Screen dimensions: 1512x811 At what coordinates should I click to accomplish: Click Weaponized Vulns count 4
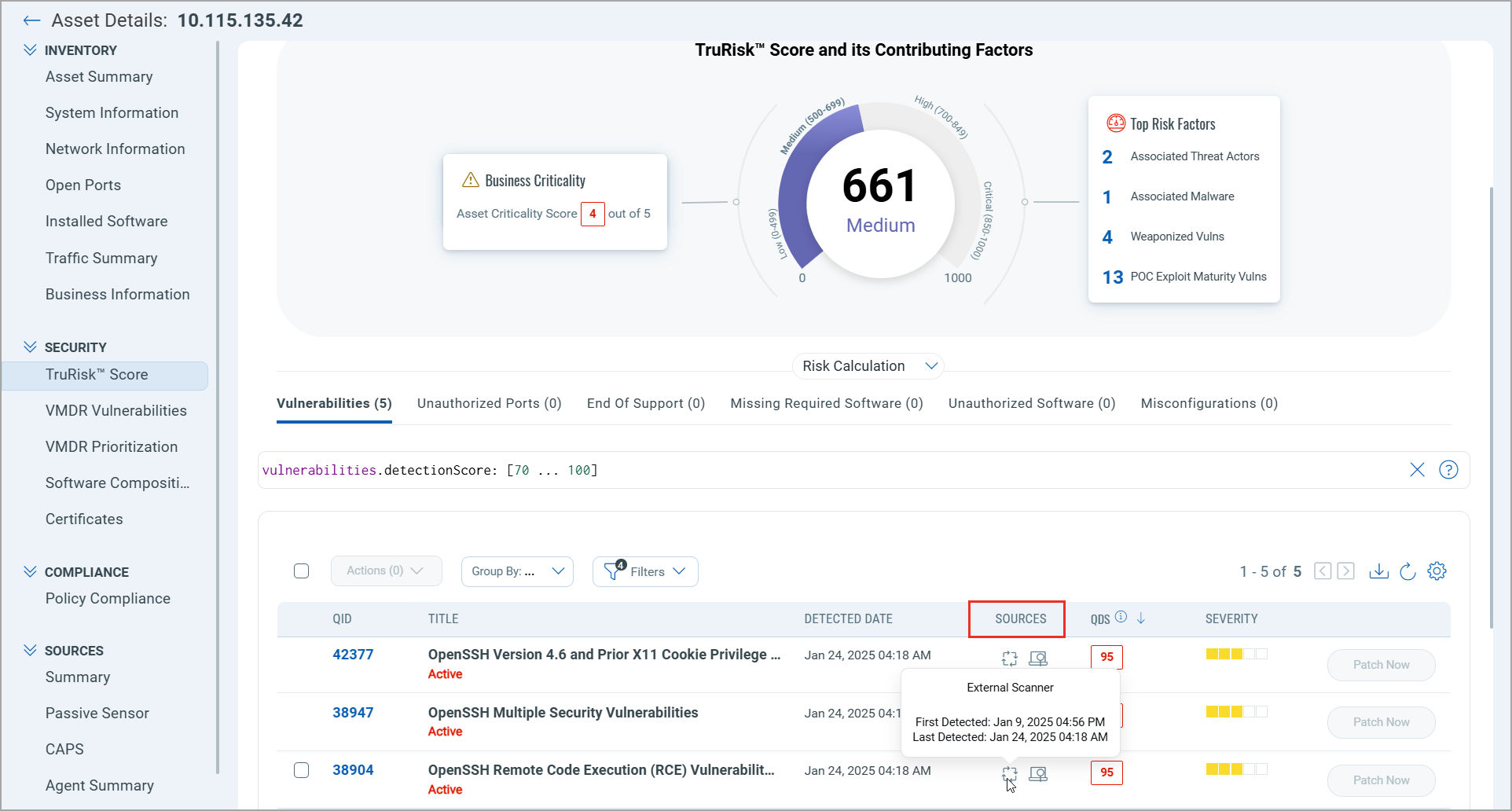(x=1107, y=237)
